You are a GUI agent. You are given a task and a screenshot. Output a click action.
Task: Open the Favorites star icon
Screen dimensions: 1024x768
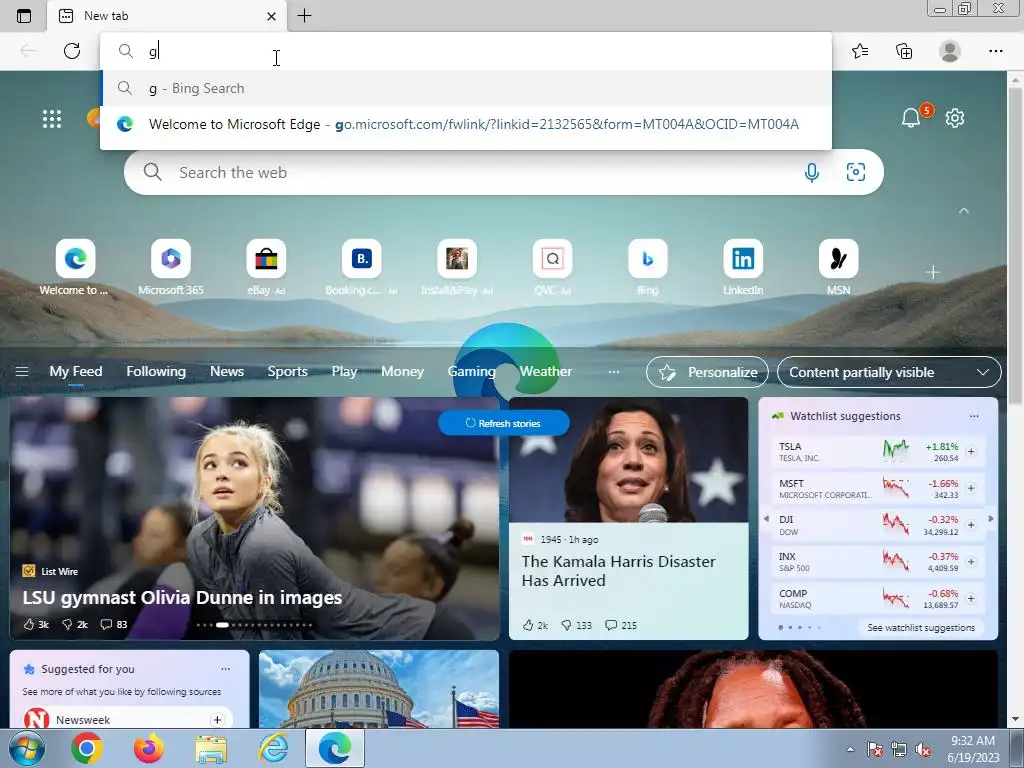point(860,51)
